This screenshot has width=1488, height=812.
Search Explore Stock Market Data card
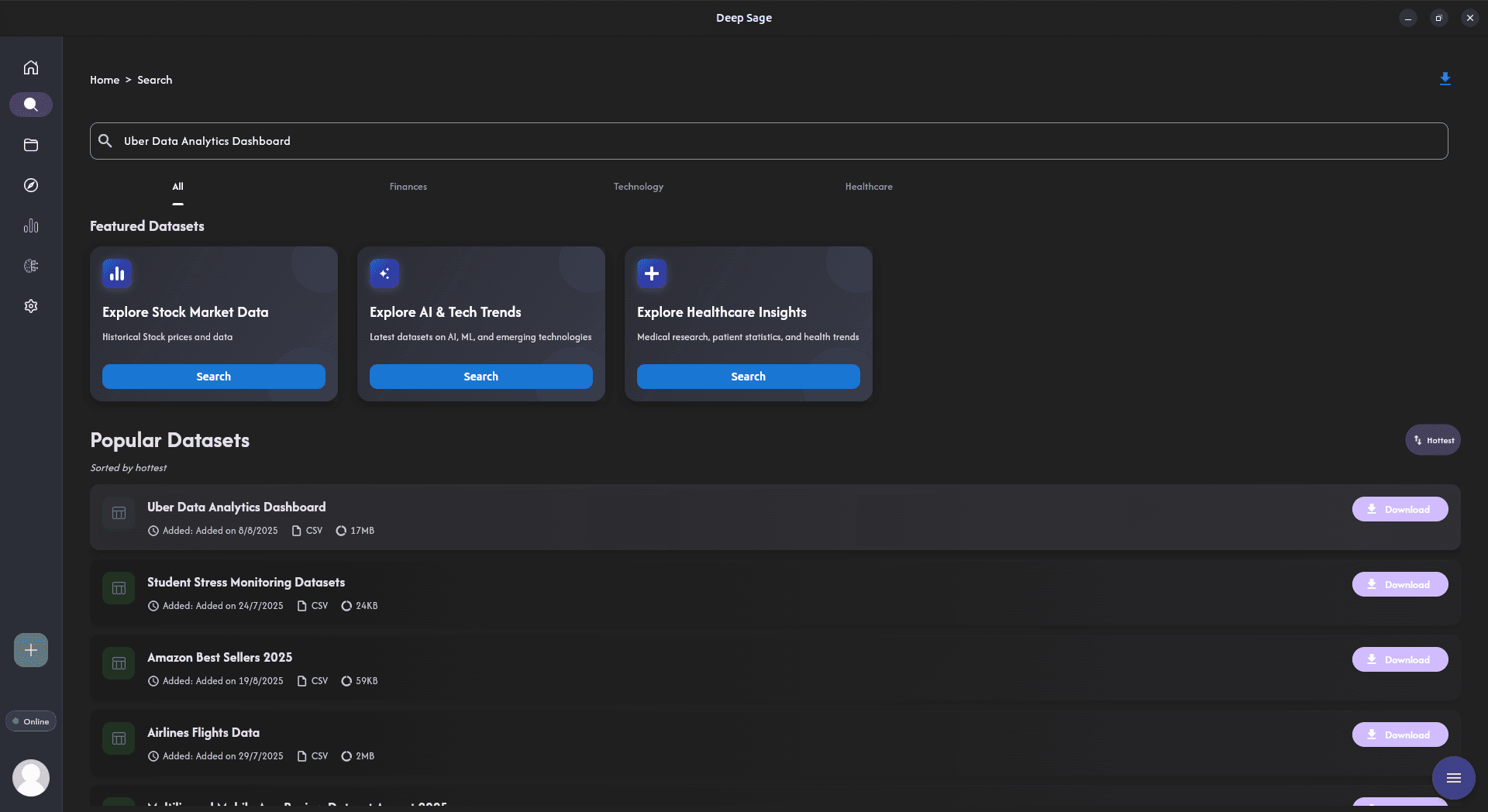213,377
